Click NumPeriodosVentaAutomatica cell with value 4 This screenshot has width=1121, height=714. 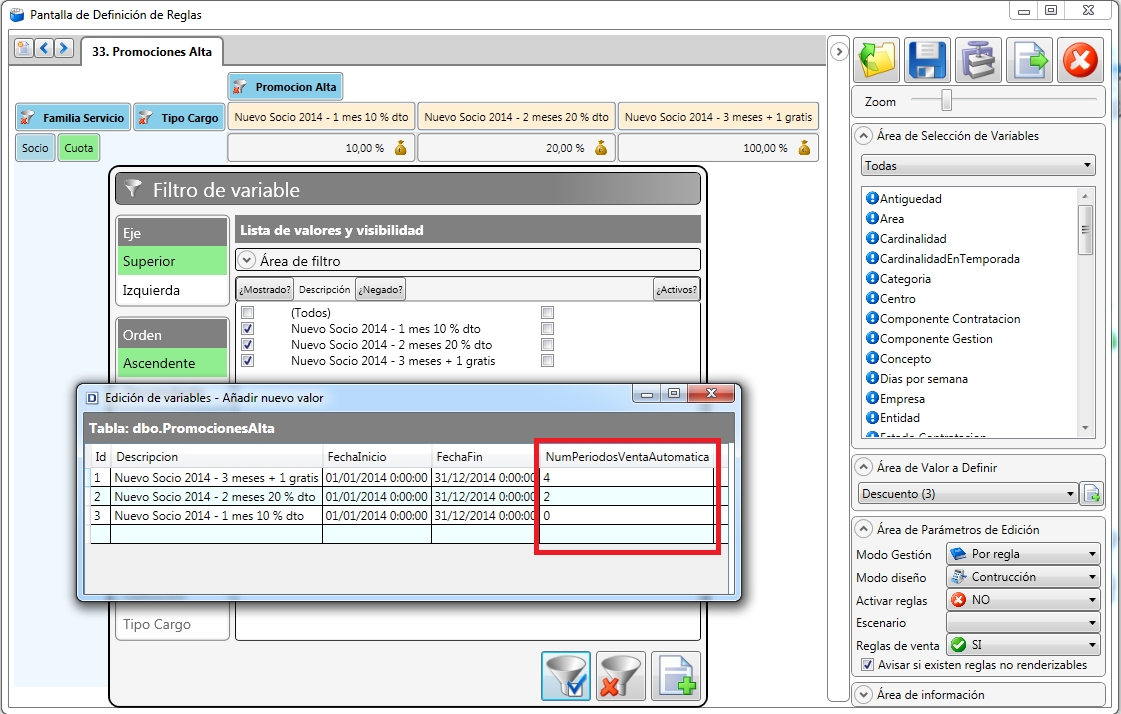pyautogui.click(x=627, y=477)
